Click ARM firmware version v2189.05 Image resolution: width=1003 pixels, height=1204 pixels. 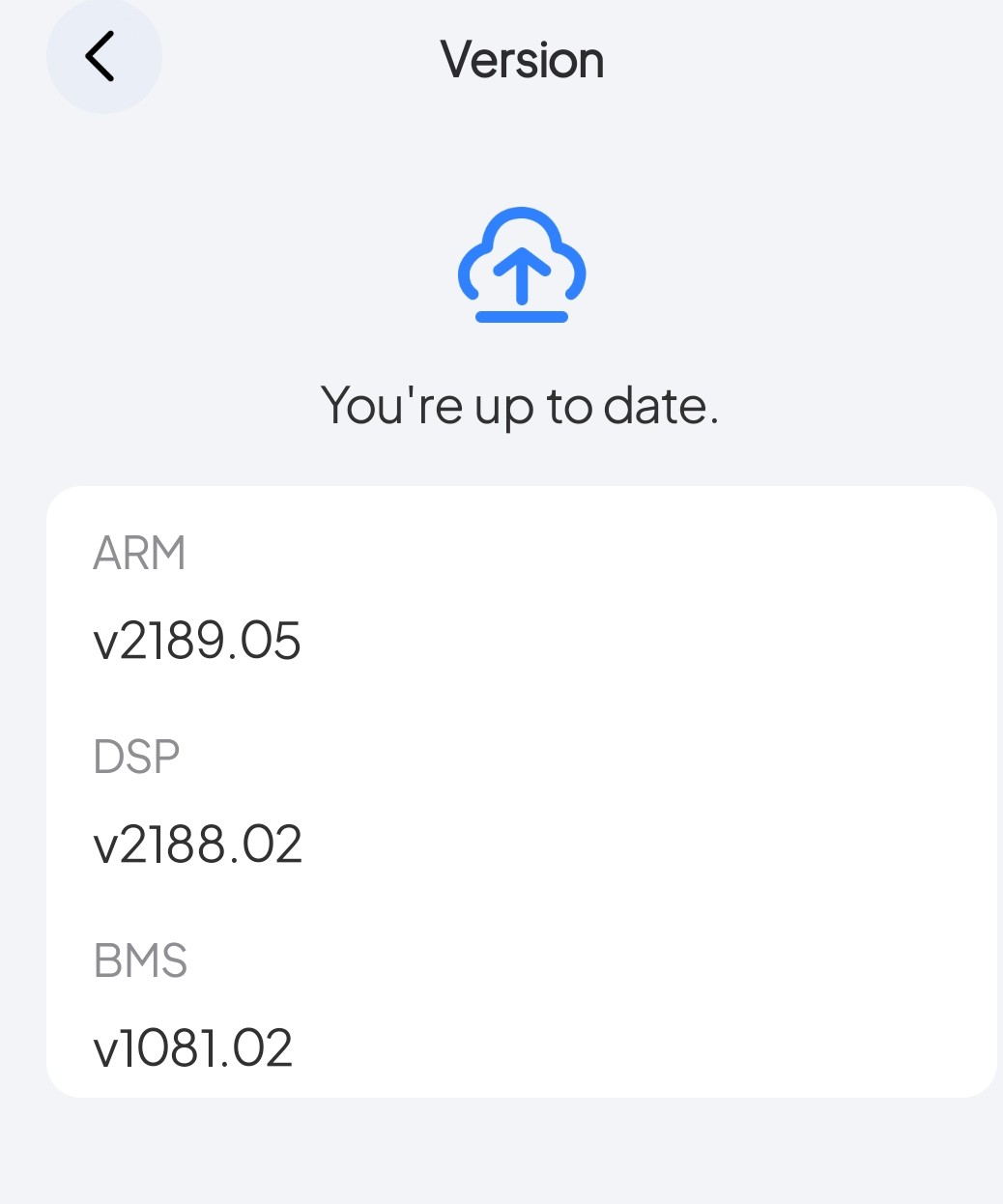click(x=197, y=642)
